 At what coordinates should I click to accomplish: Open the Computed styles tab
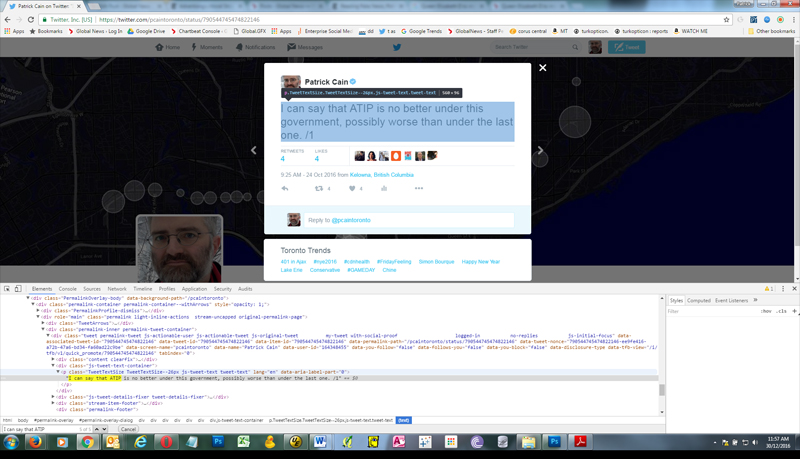(698, 300)
